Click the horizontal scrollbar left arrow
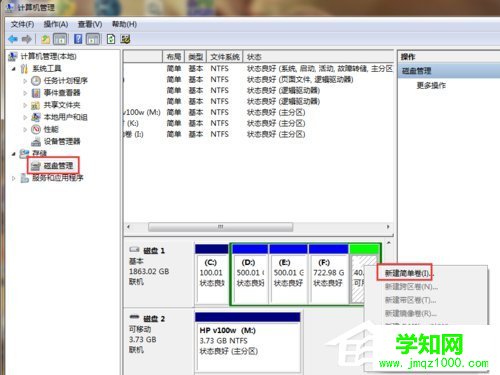 129,227
